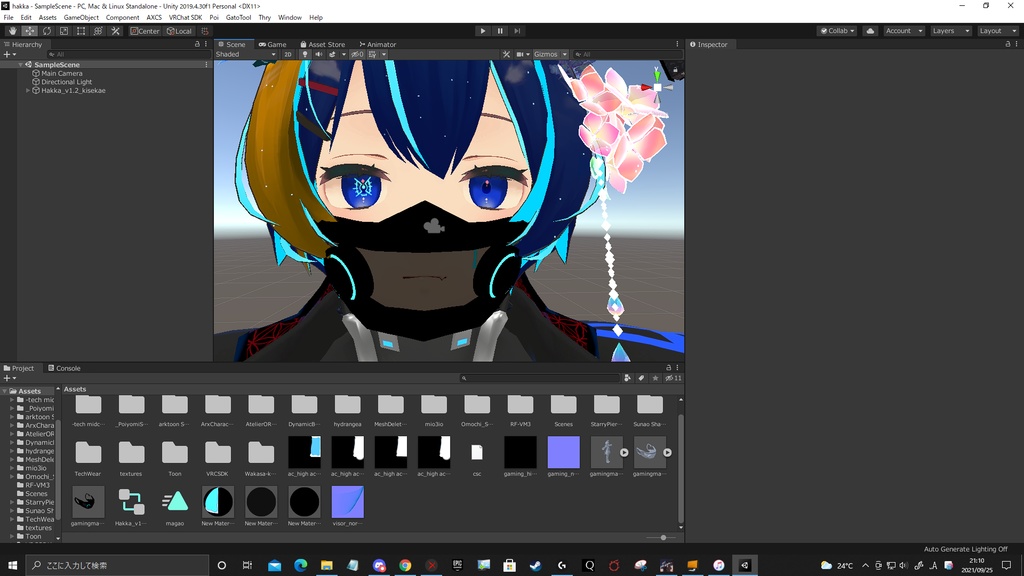Open grid settings dropdown arrow
This screenshot has height=576, width=1024.
[x=384, y=54]
